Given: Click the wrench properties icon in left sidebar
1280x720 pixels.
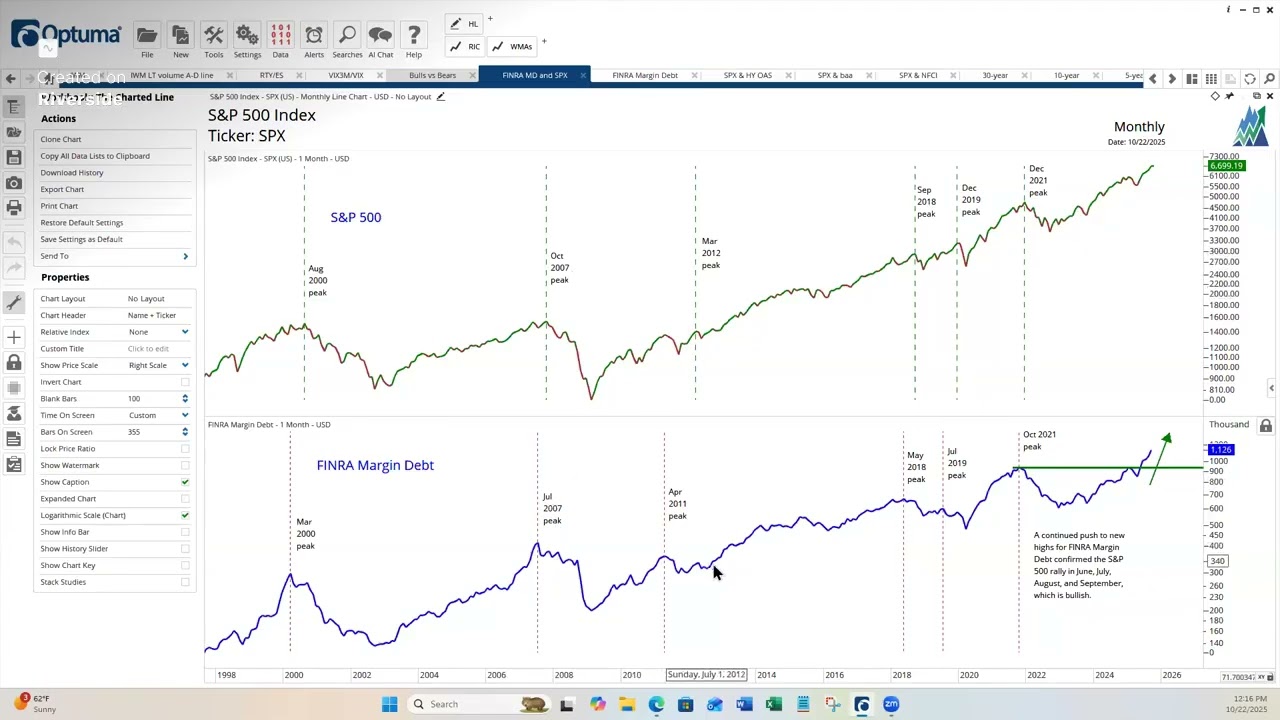Looking at the screenshot, I should tap(14, 302).
